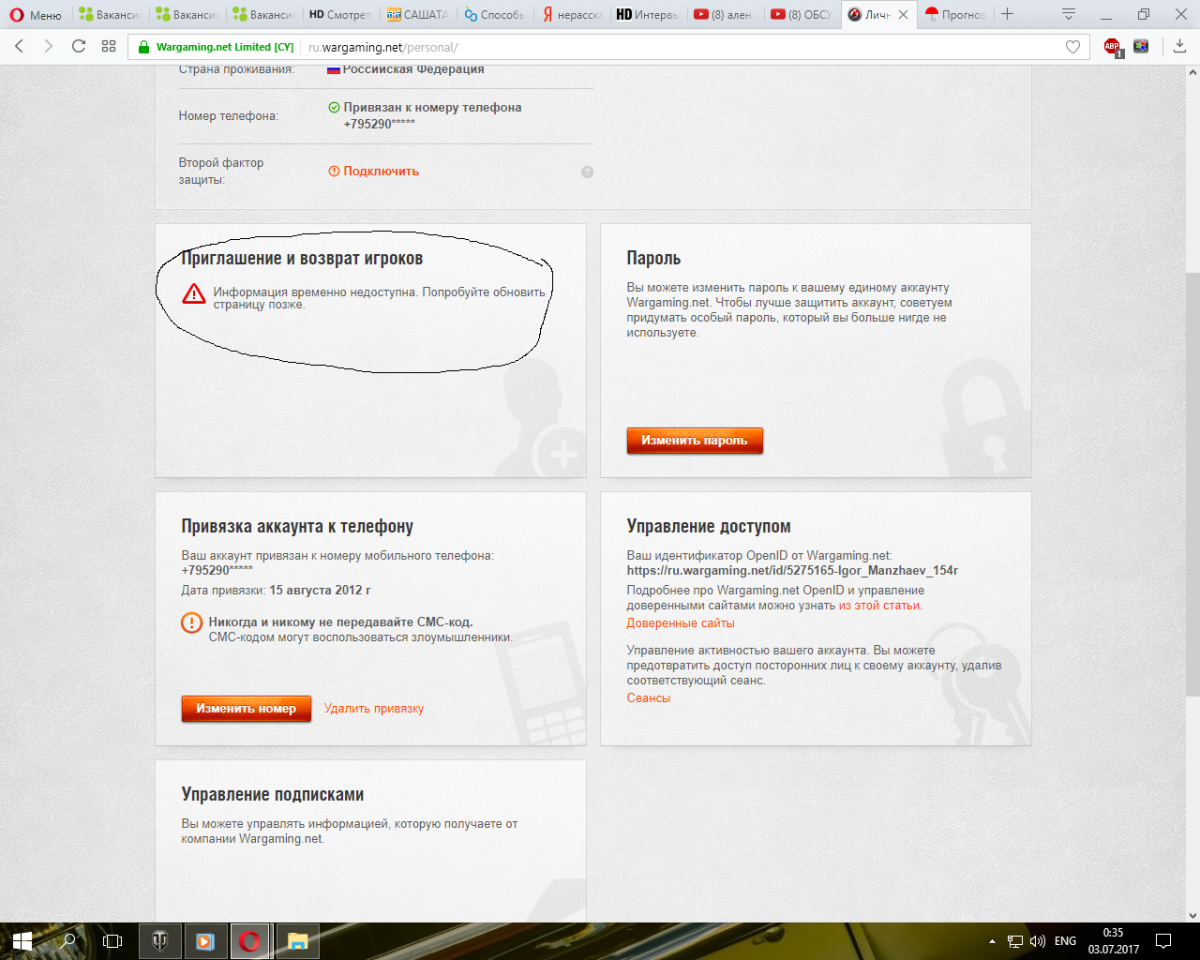Viewport: 1200px width, 960px height.
Task: Click Opera icon on taskbar
Action: pos(251,941)
